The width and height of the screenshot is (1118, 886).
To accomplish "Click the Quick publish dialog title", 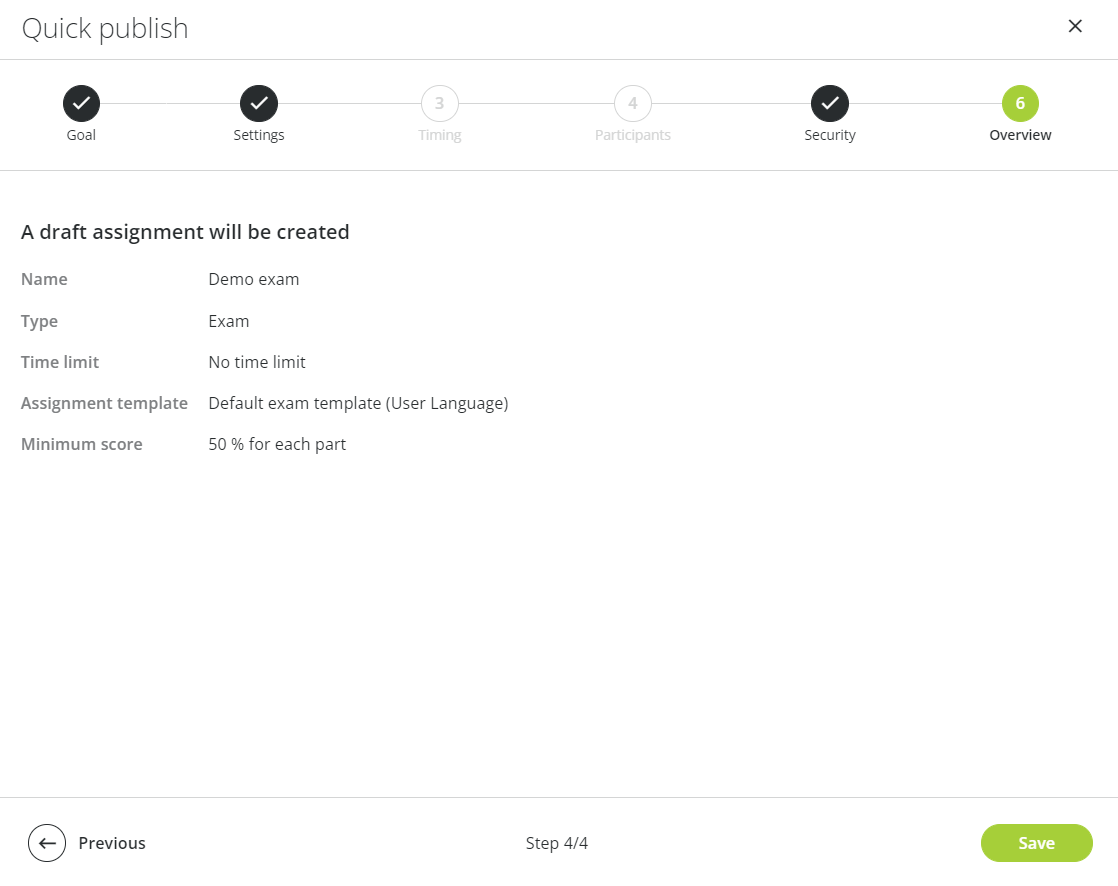I will (x=104, y=28).
